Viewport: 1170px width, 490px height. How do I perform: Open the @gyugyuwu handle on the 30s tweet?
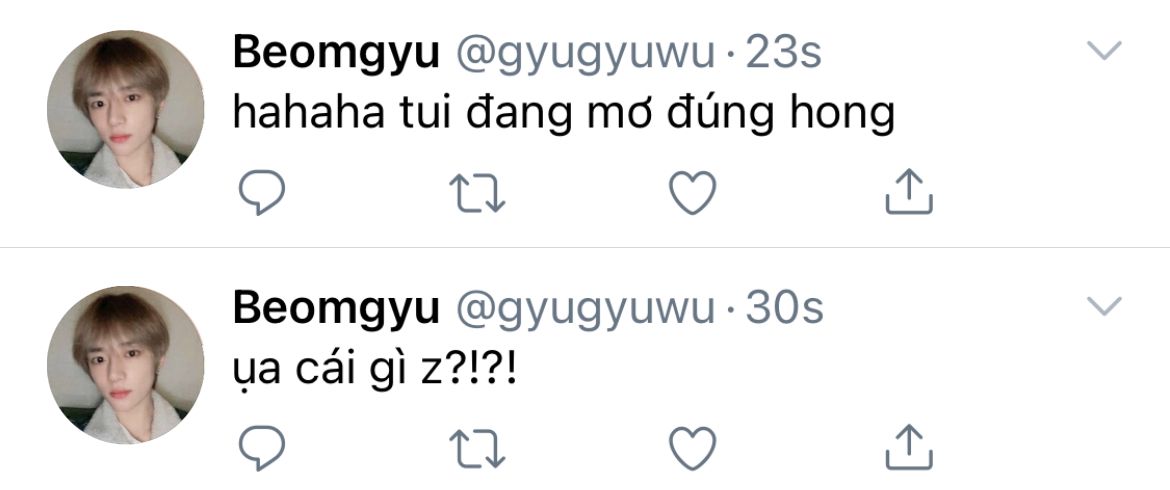(586, 310)
